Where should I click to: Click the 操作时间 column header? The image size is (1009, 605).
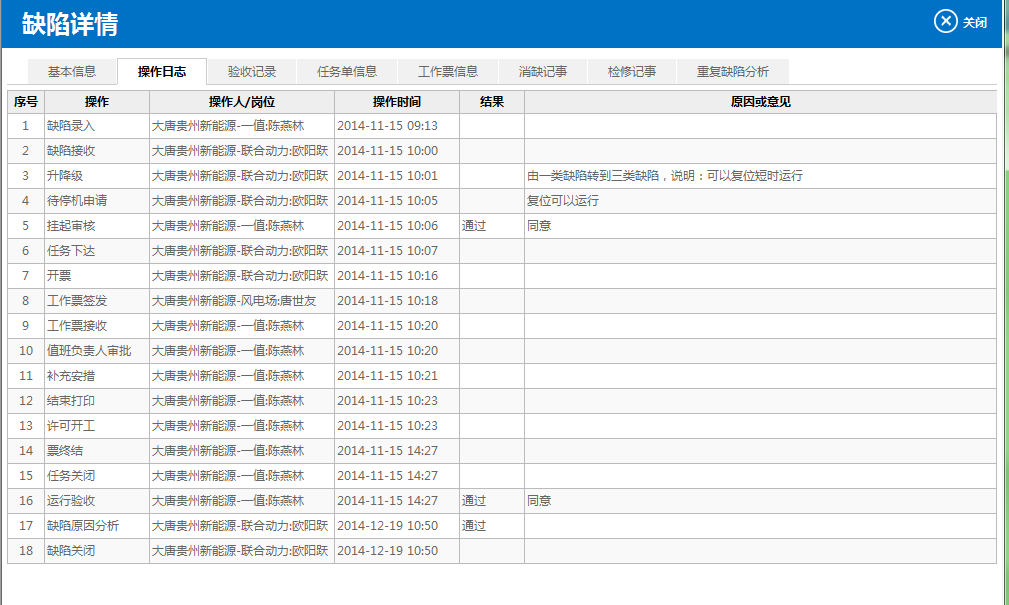point(397,102)
